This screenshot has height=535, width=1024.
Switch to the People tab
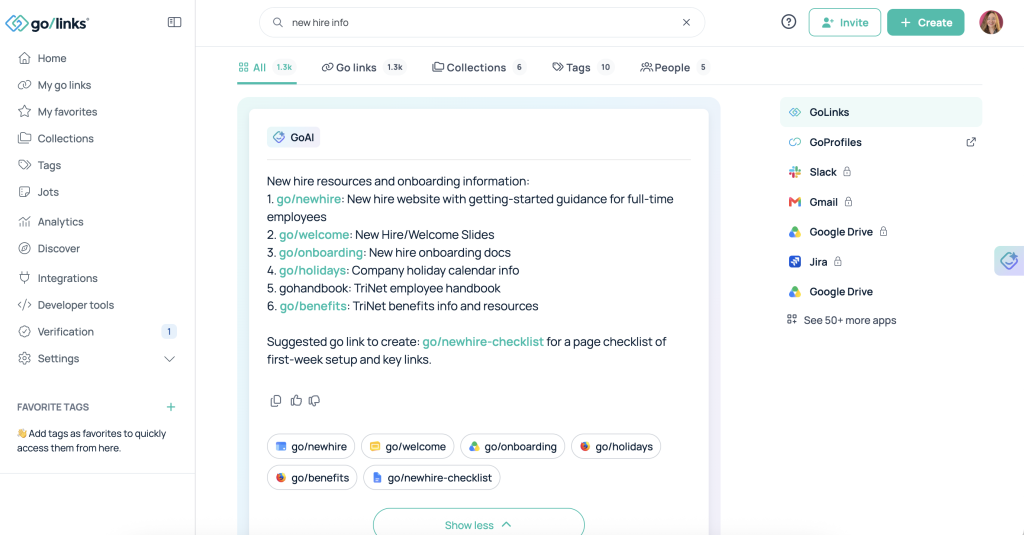(x=674, y=67)
